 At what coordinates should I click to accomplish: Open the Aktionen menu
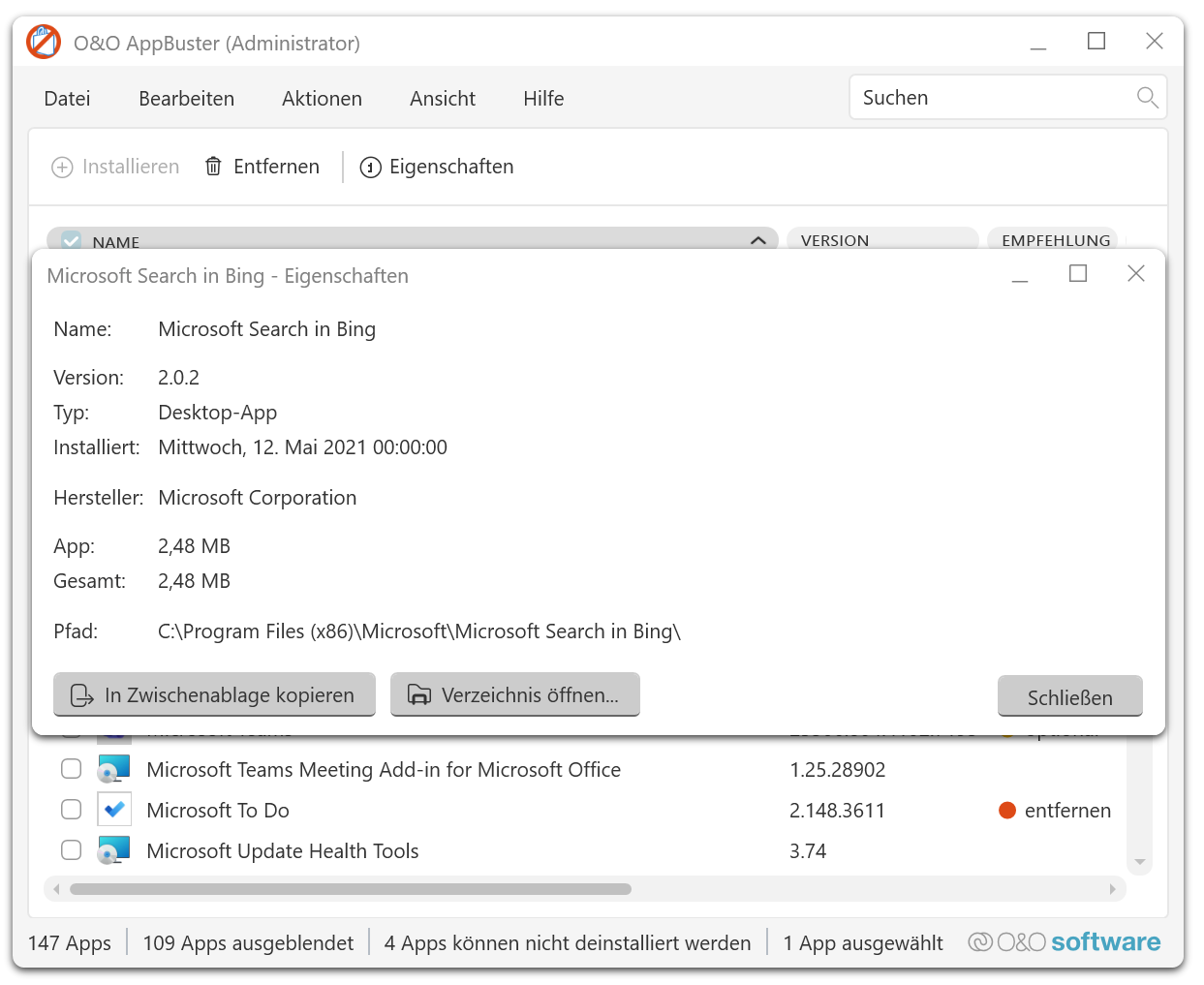322,99
